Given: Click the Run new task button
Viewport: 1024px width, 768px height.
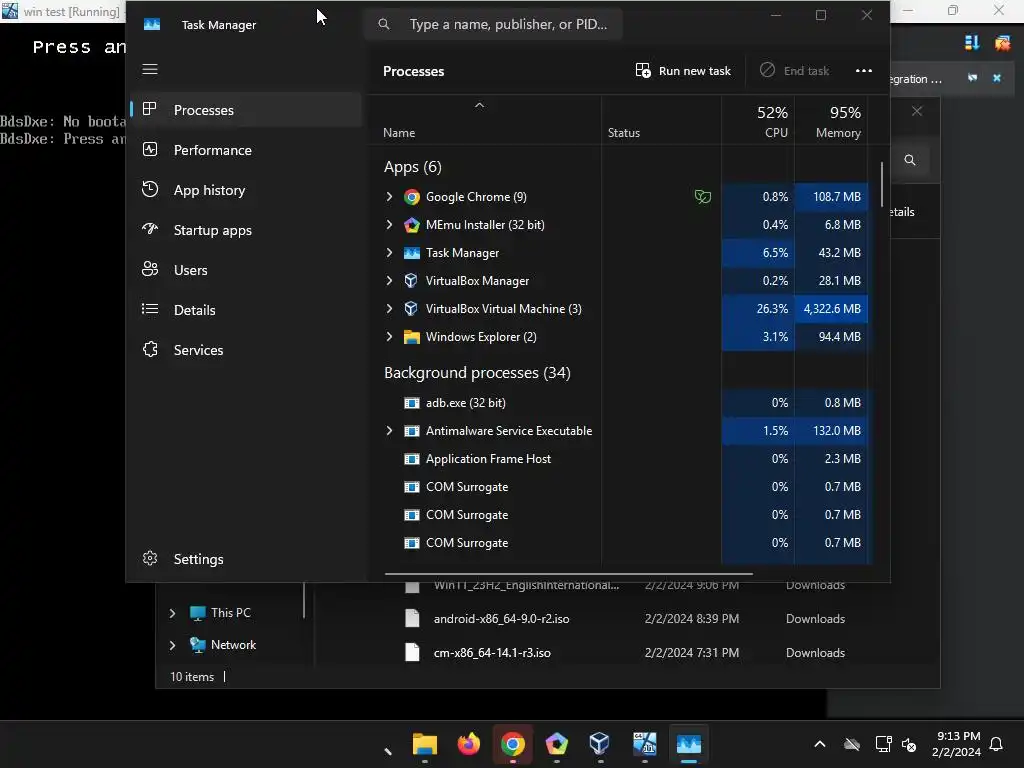Looking at the screenshot, I should coord(682,71).
